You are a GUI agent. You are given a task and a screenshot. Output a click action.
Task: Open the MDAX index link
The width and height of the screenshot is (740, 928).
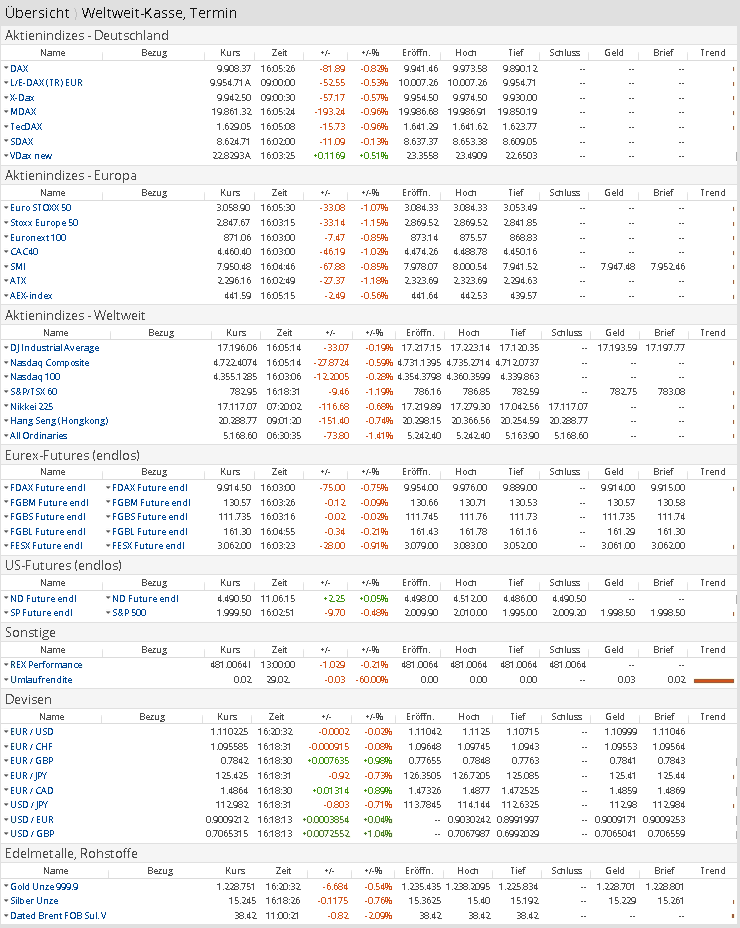(x=23, y=112)
